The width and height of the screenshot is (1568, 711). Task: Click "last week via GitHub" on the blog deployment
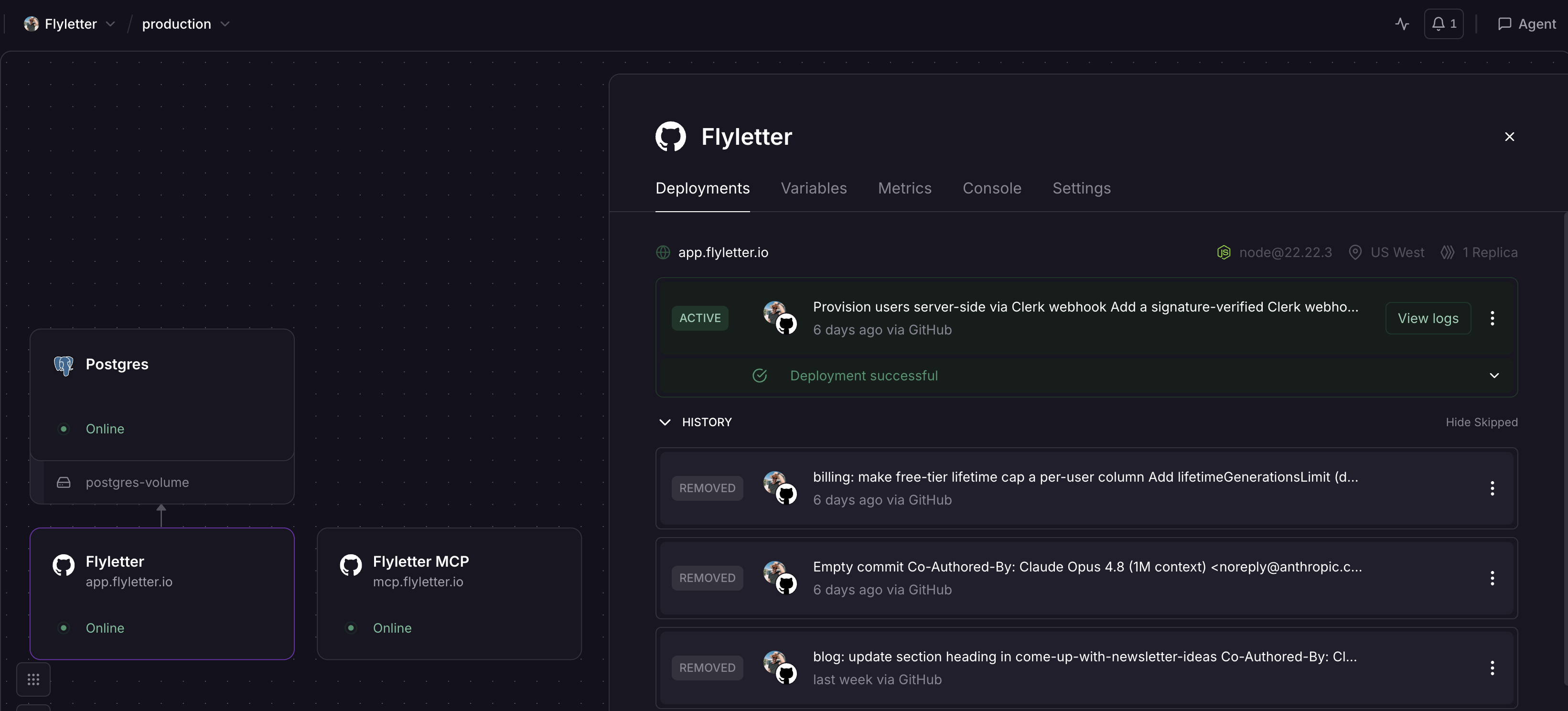coord(877,680)
